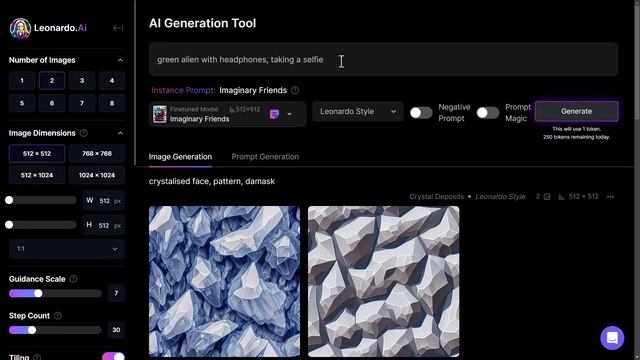This screenshot has height=360, width=640.
Task: Click the 'Crystal Deposits' model label
Action: (436, 197)
